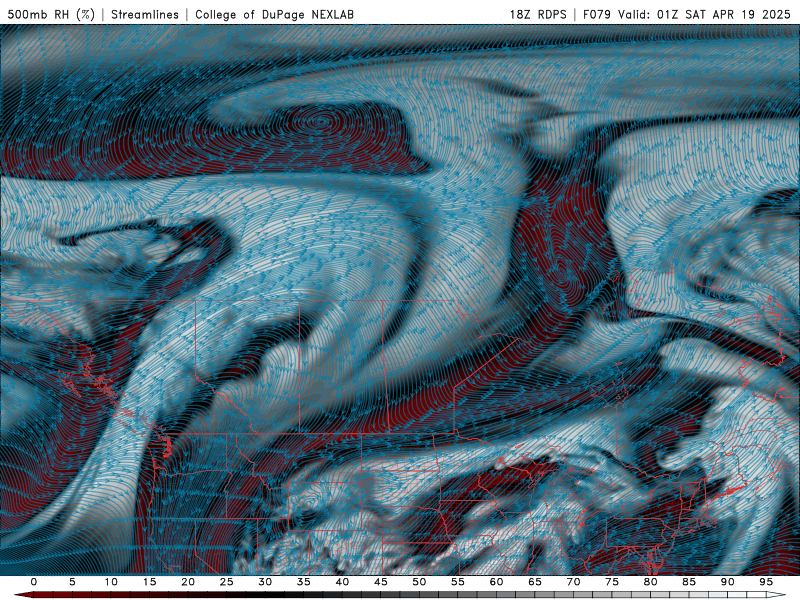The width and height of the screenshot is (800, 600).
Task: Select the 'Streamlines' label in header
Action: (145, 15)
